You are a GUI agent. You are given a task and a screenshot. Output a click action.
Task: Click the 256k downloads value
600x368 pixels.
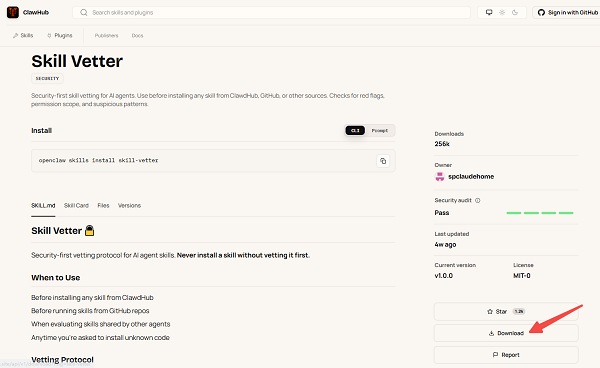[442, 144]
